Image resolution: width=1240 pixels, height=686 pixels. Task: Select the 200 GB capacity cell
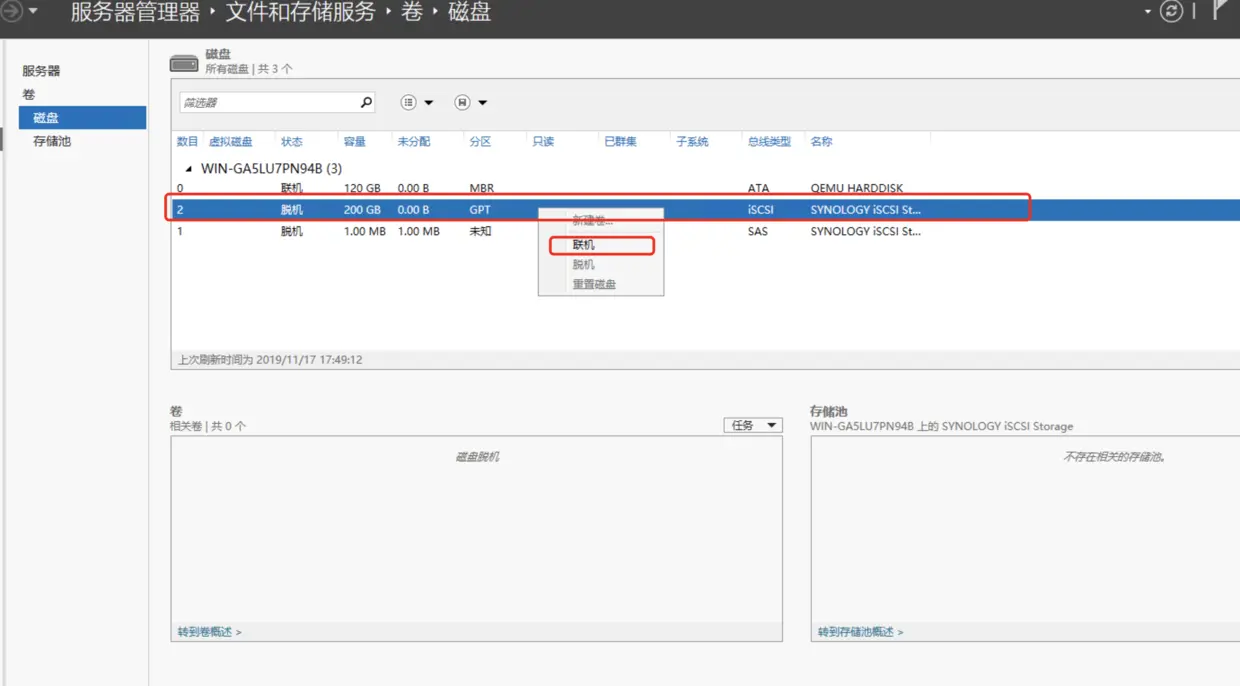362,210
